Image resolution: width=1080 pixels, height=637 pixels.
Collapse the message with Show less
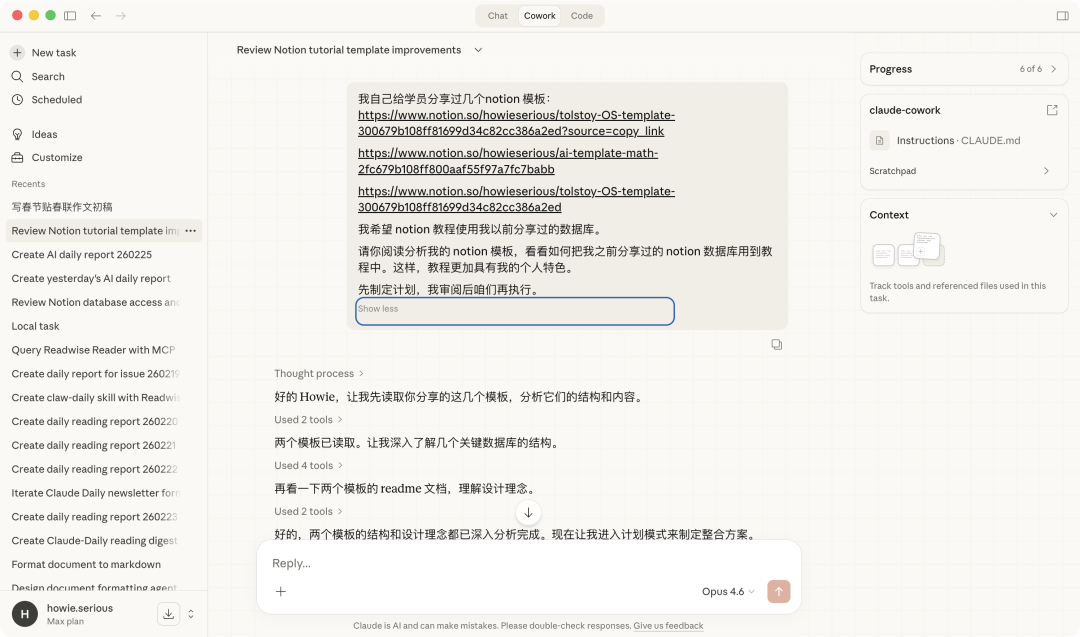(378, 309)
